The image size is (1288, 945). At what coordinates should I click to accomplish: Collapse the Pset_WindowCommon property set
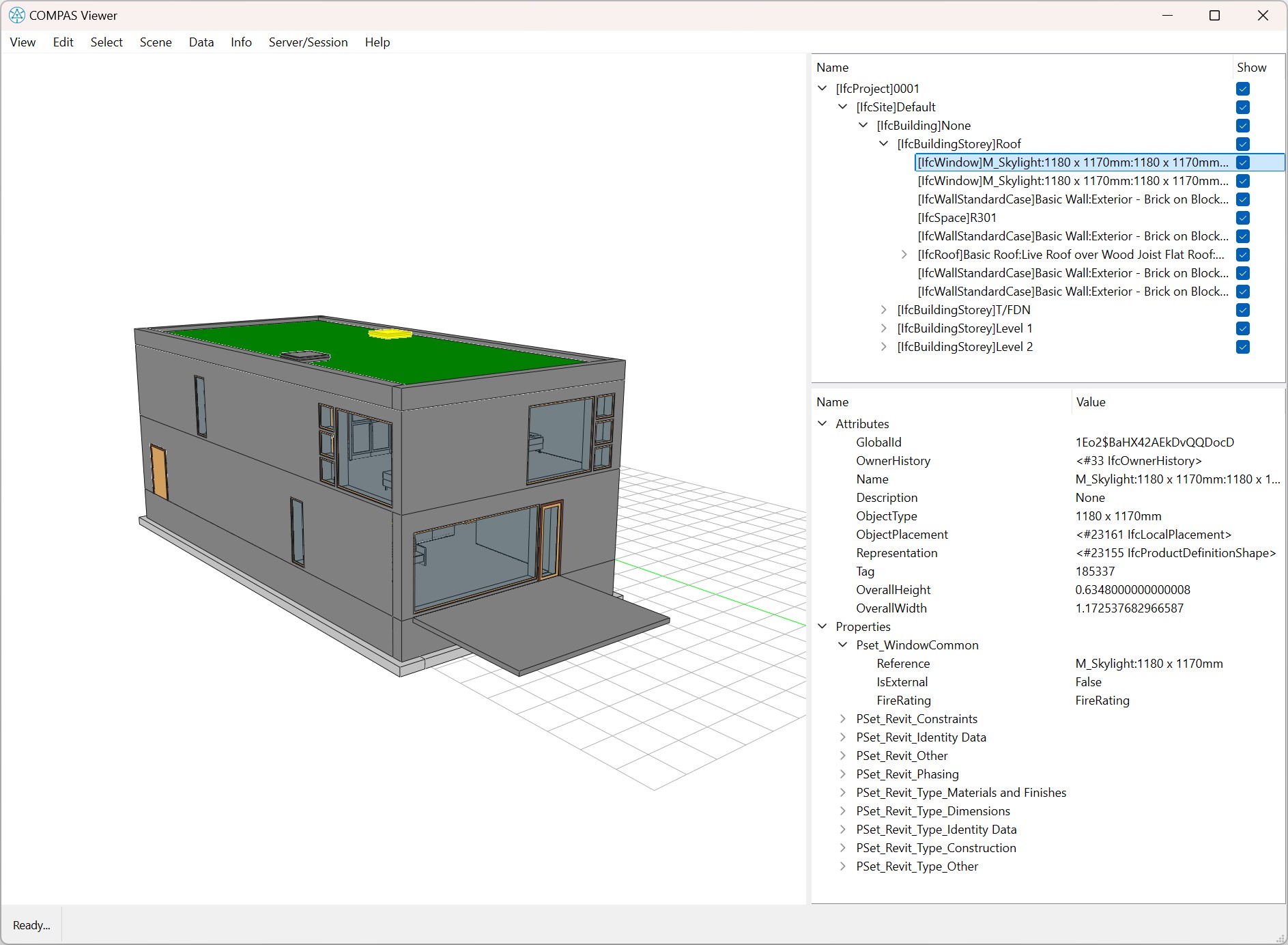point(843,645)
